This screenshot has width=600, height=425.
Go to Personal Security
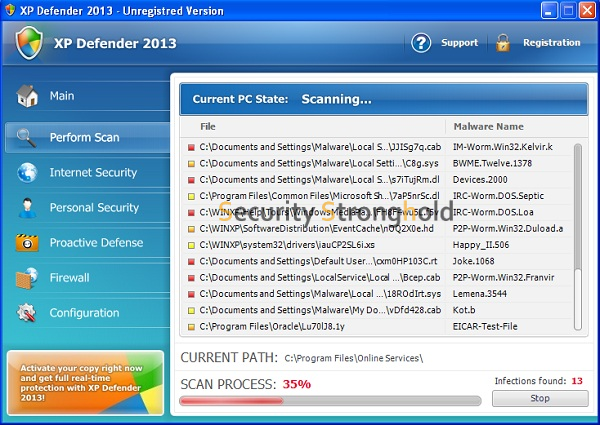87,208
